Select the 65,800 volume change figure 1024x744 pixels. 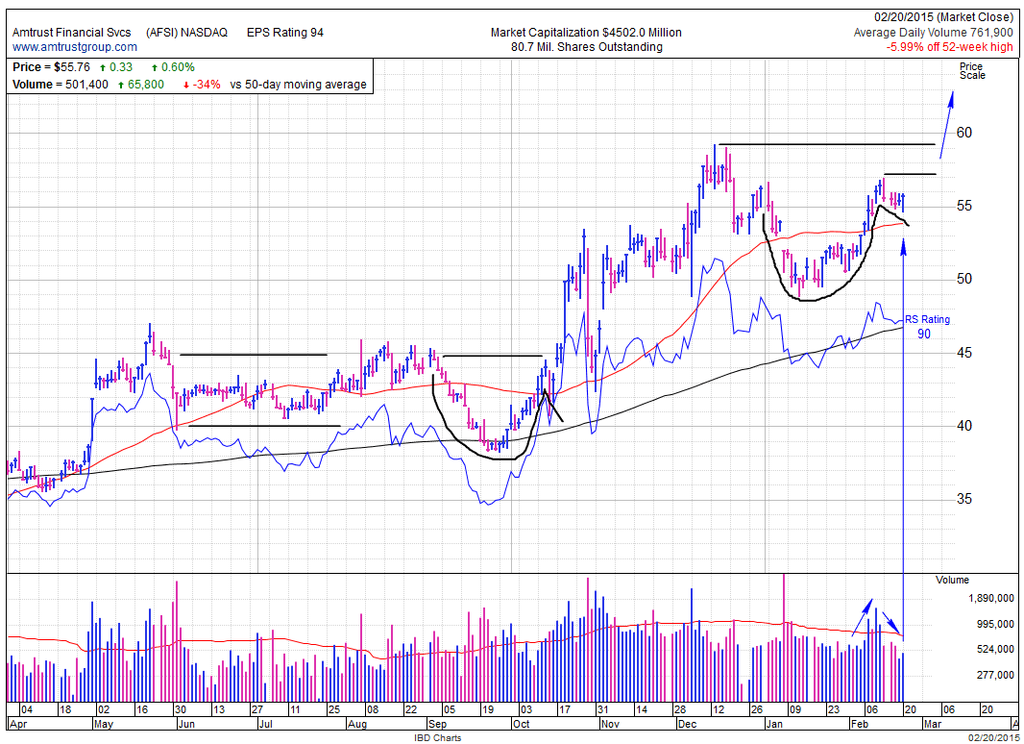(x=145, y=84)
